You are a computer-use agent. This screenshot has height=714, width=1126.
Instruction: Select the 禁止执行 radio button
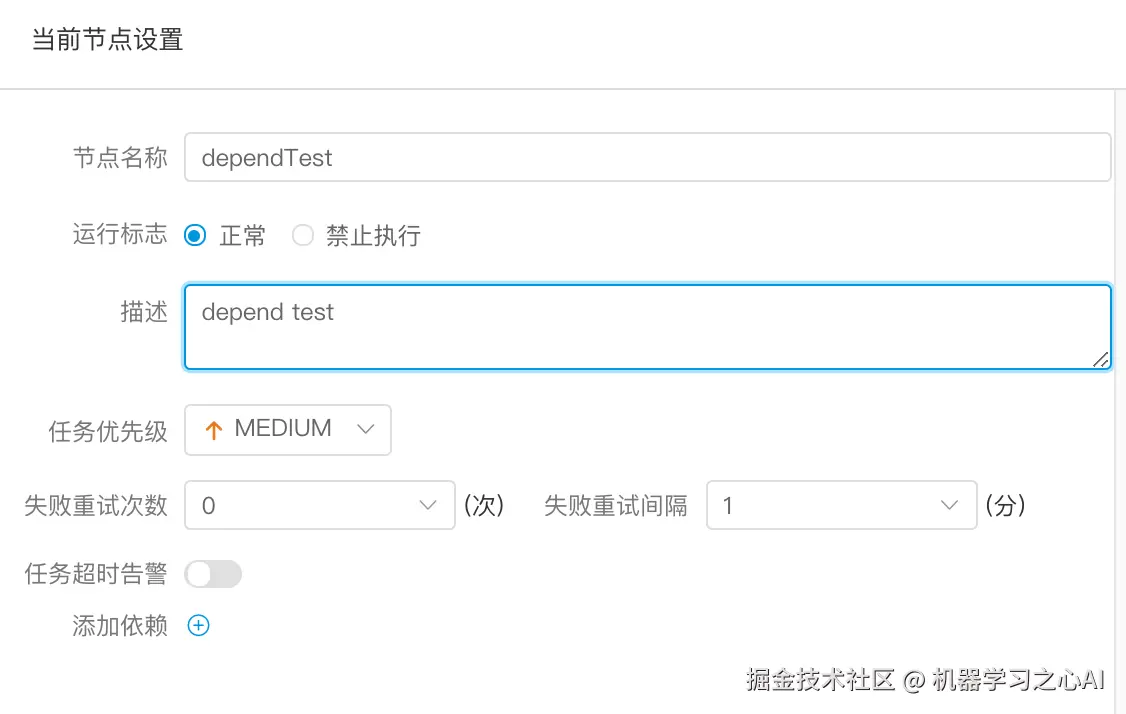[x=303, y=236]
